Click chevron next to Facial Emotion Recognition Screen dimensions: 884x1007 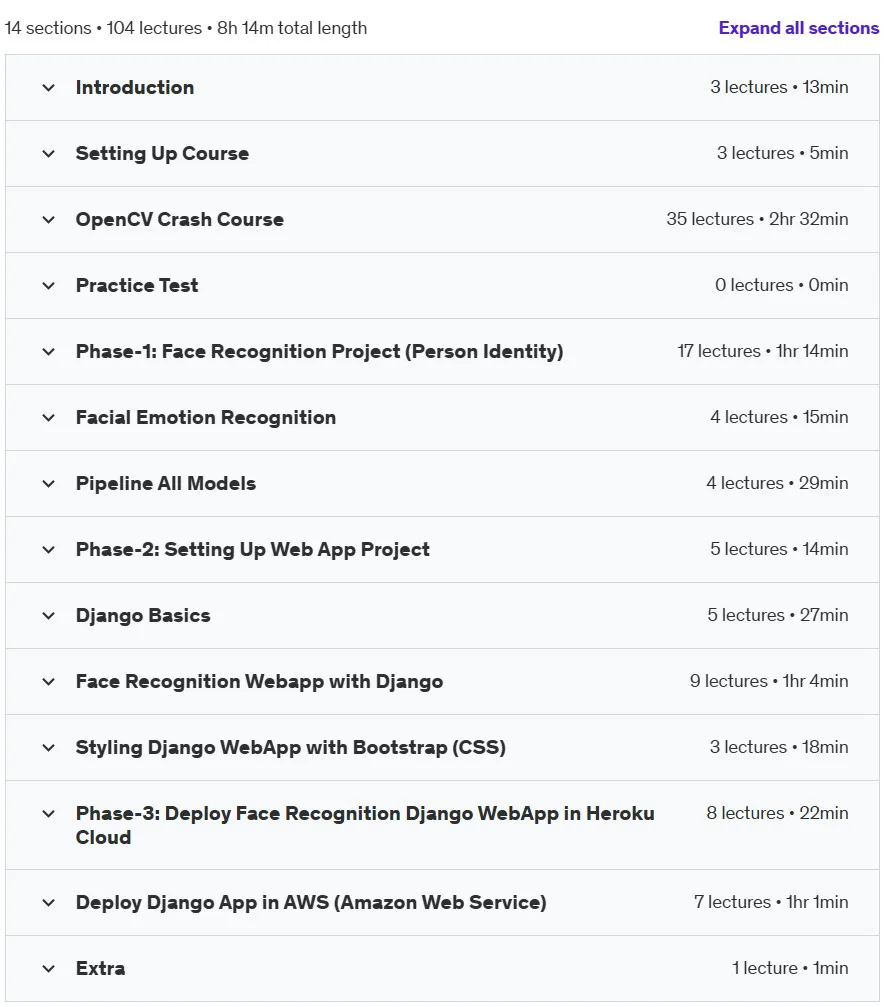48,418
